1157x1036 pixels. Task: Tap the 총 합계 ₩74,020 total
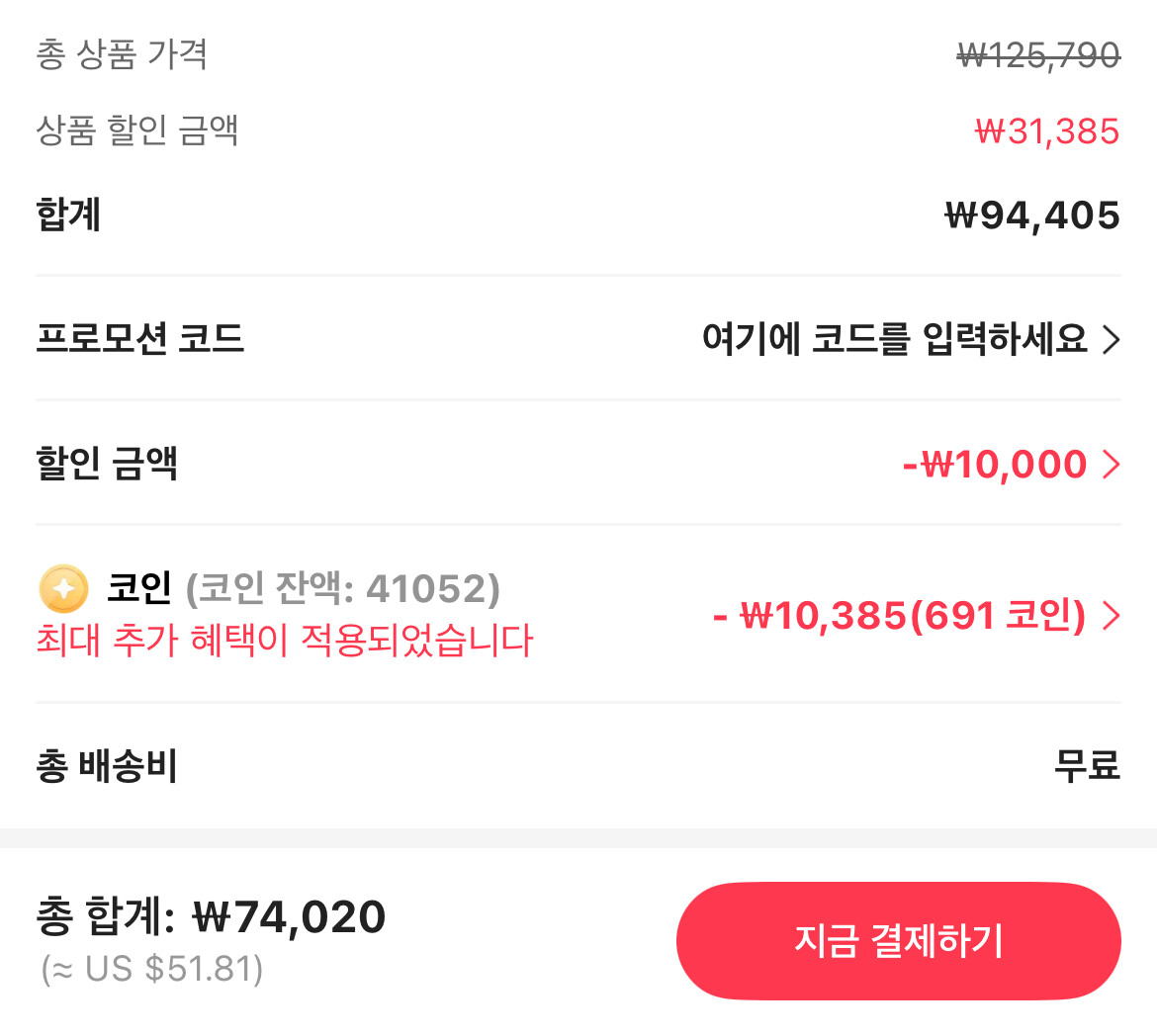(x=211, y=917)
